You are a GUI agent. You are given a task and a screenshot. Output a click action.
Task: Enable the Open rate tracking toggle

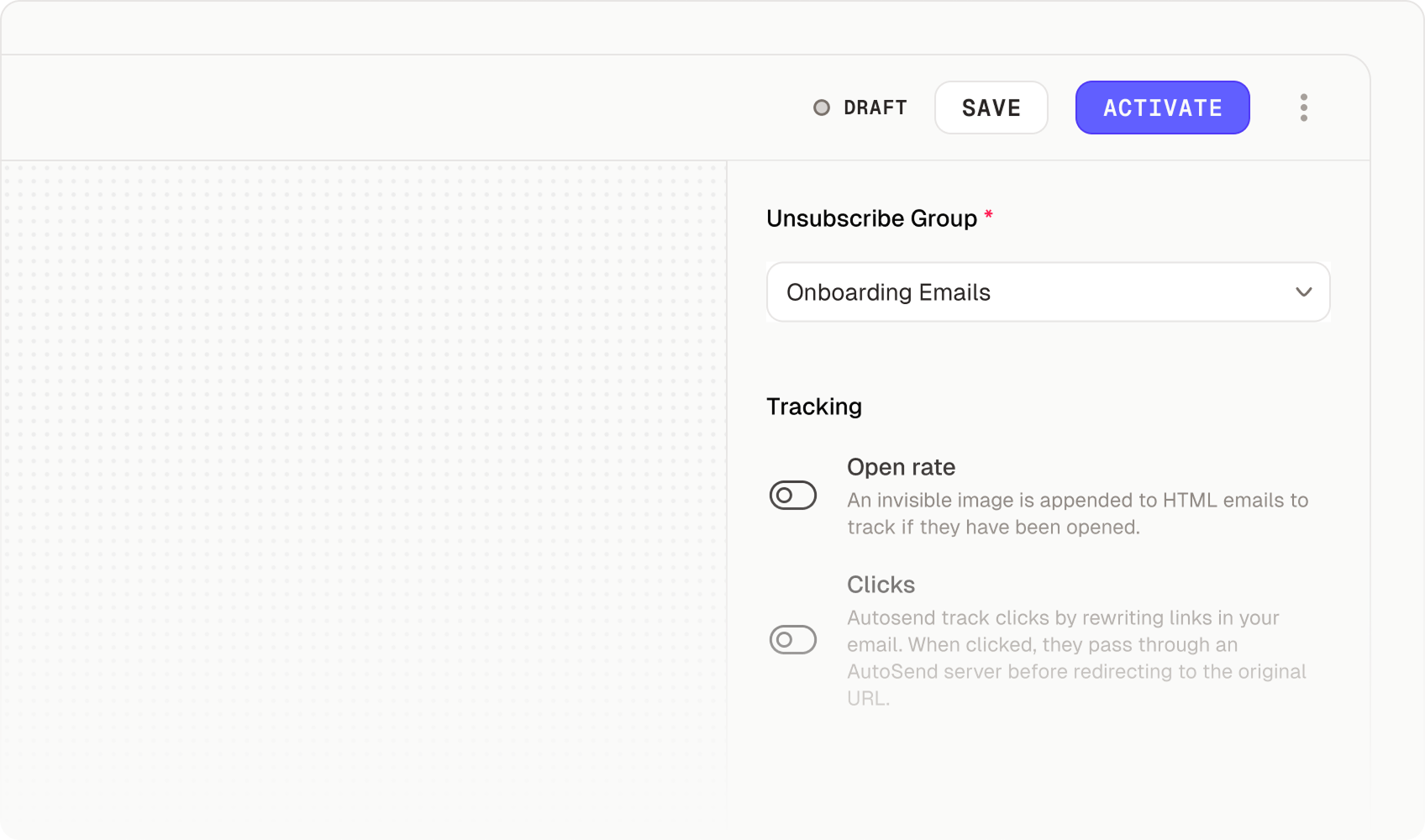792,496
